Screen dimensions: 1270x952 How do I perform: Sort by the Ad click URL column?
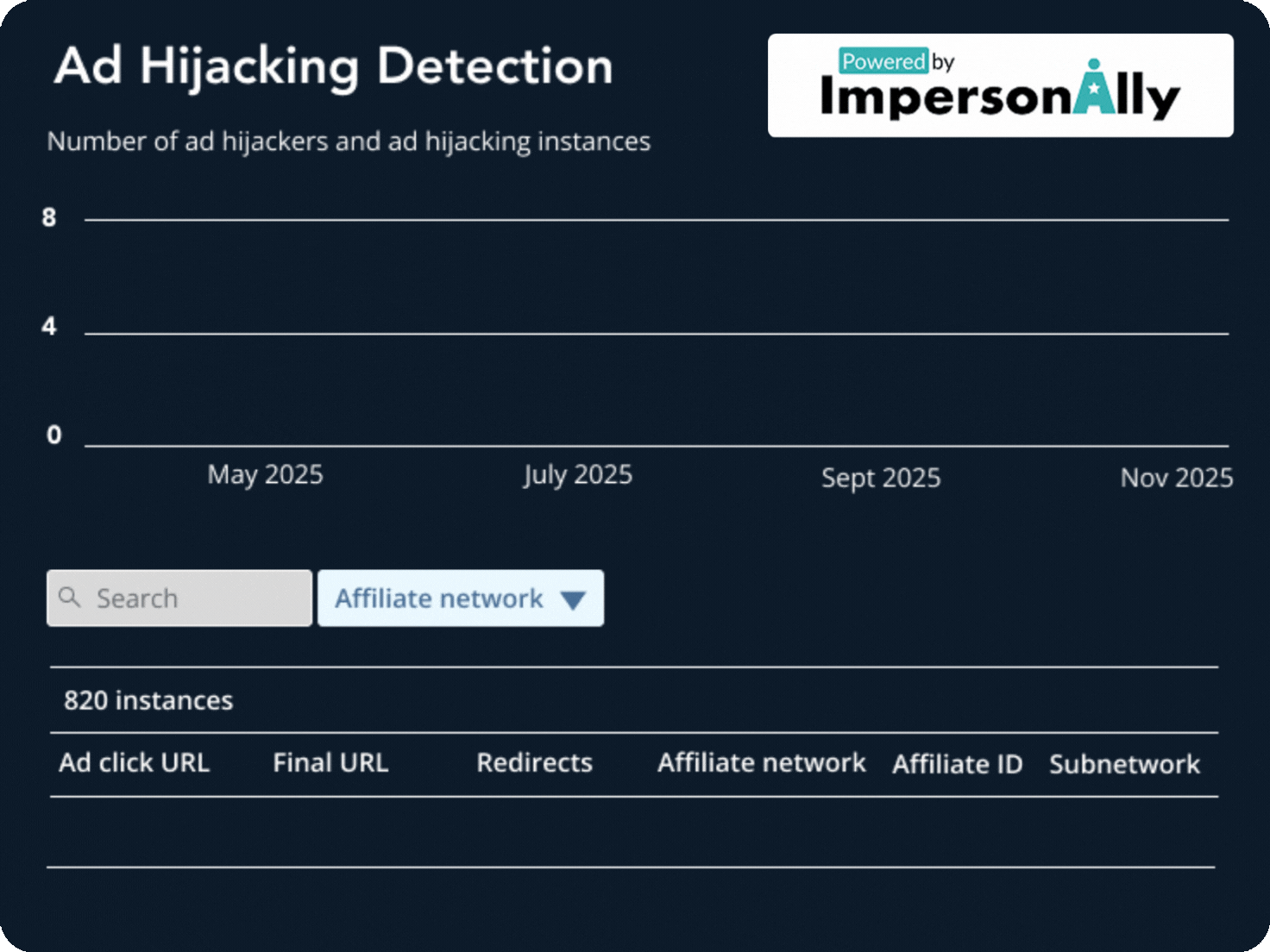[x=135, y=762]
